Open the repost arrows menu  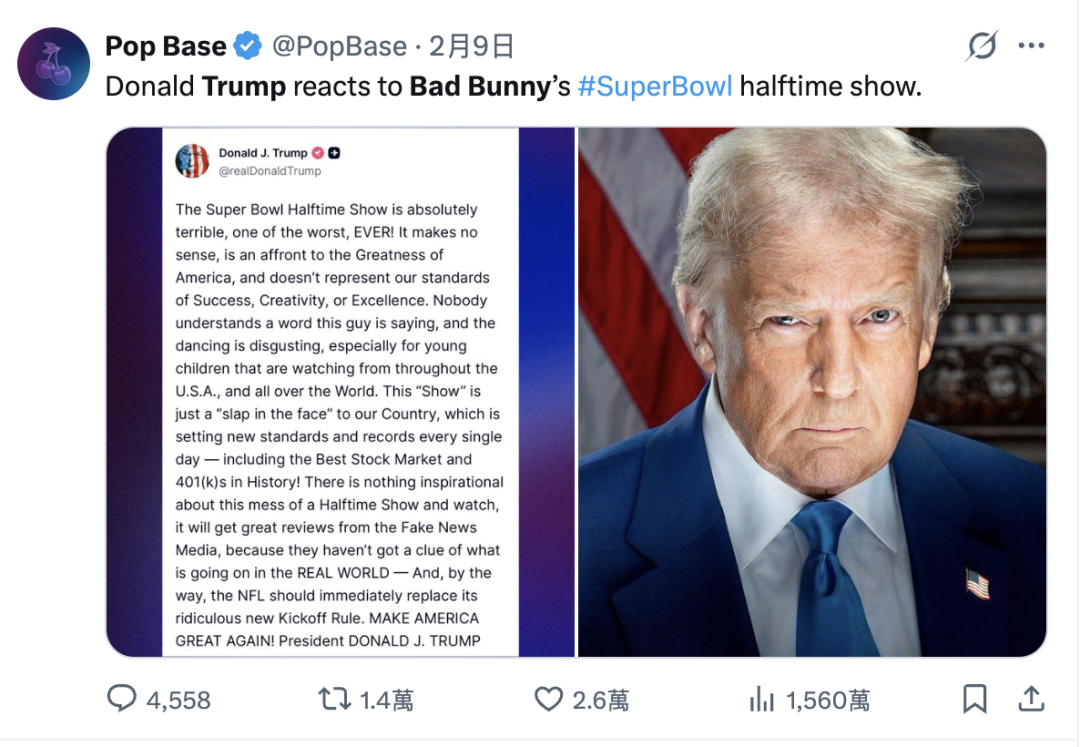point(334,699)
